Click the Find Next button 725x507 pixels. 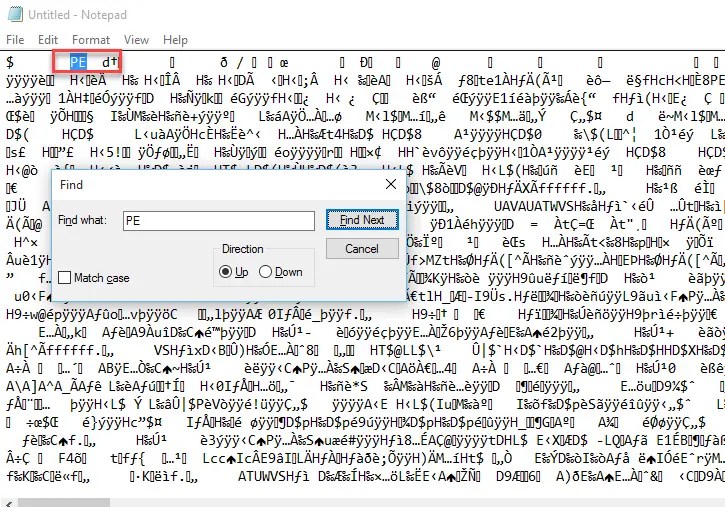point(362,220)
